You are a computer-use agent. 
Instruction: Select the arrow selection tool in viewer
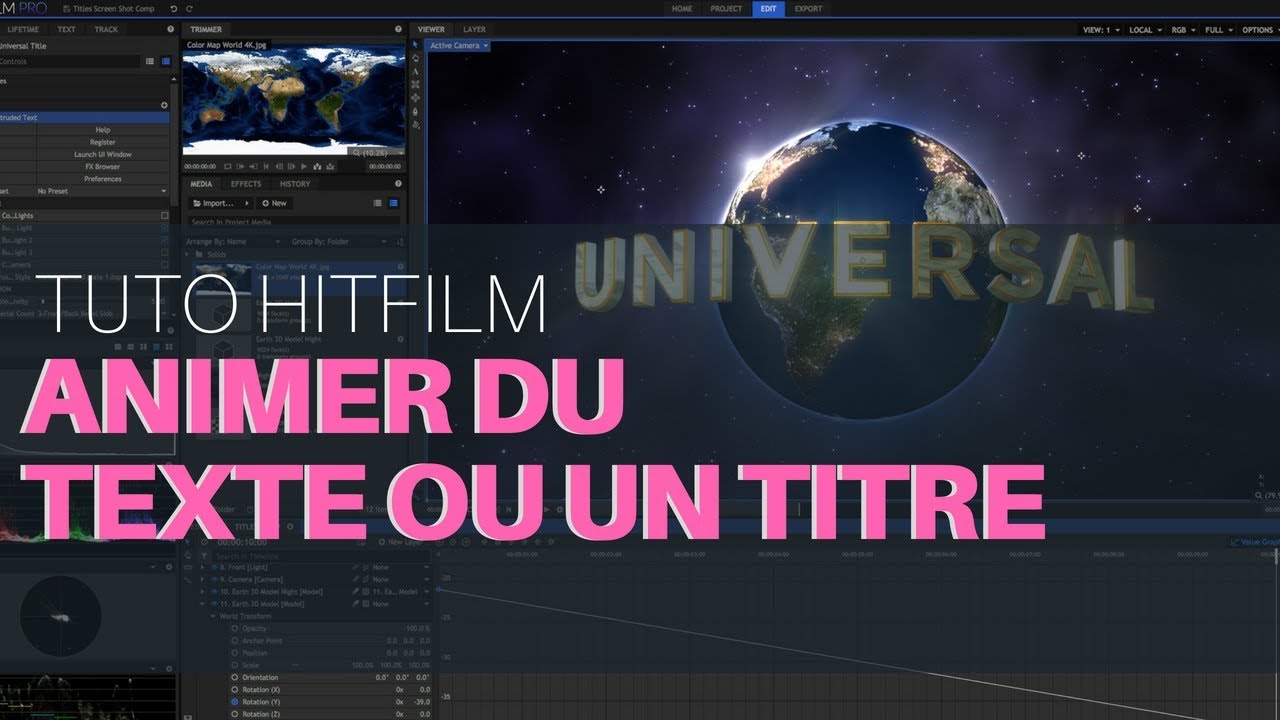pos(415,44)
